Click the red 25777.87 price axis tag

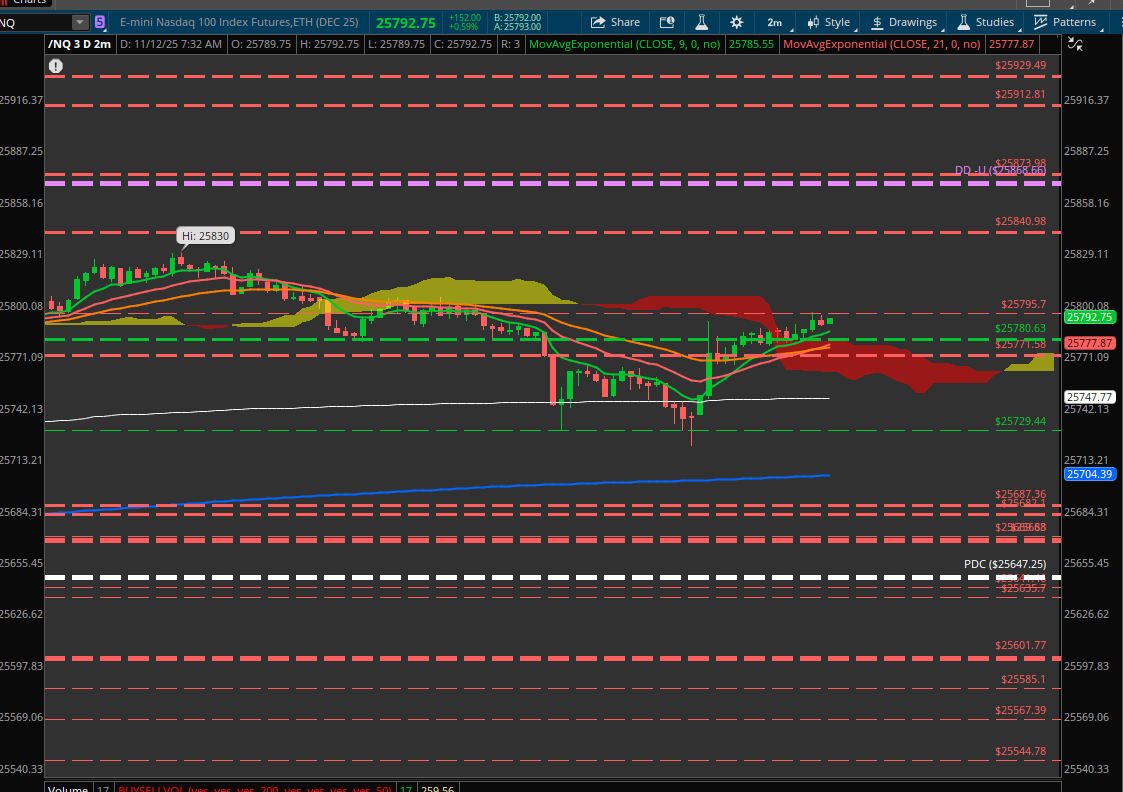click(x=1089, y=344)
